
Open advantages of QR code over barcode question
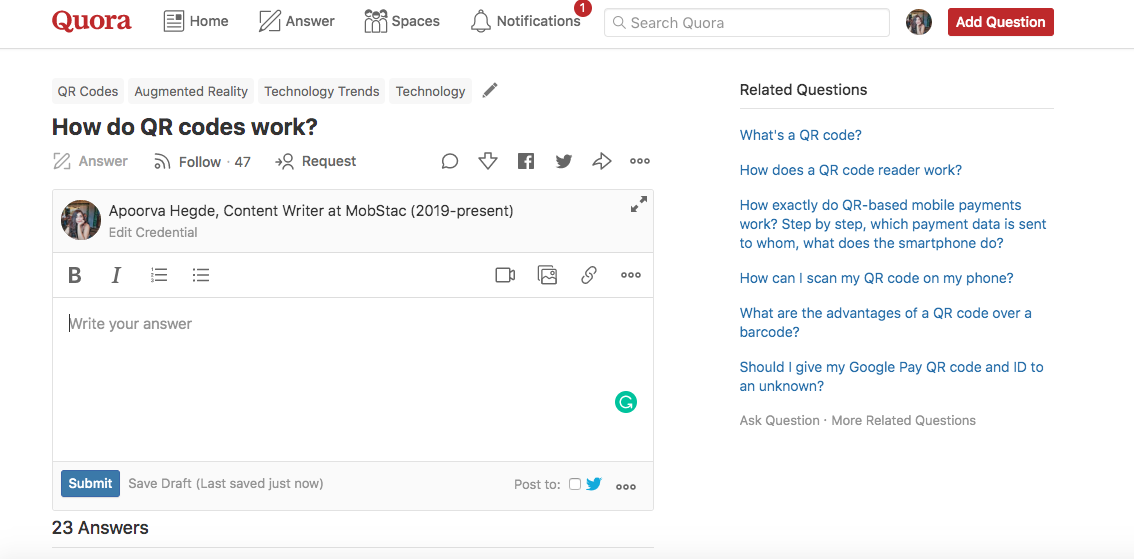tap(885, 323)
